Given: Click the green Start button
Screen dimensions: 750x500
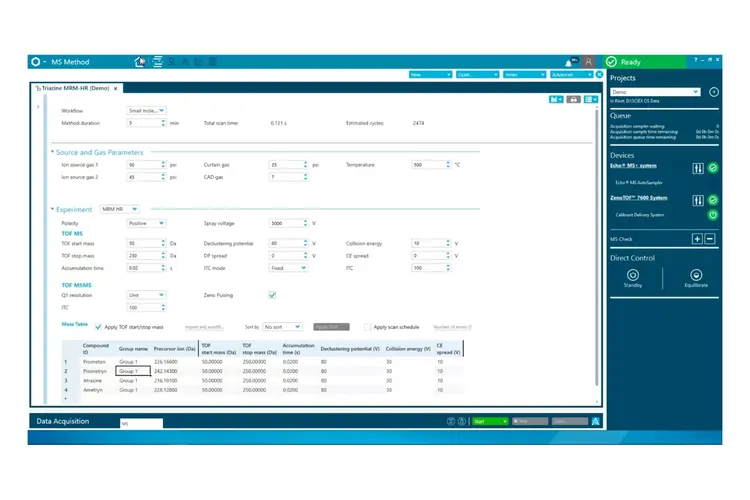Looking at the screenshot, I should 490,422.
